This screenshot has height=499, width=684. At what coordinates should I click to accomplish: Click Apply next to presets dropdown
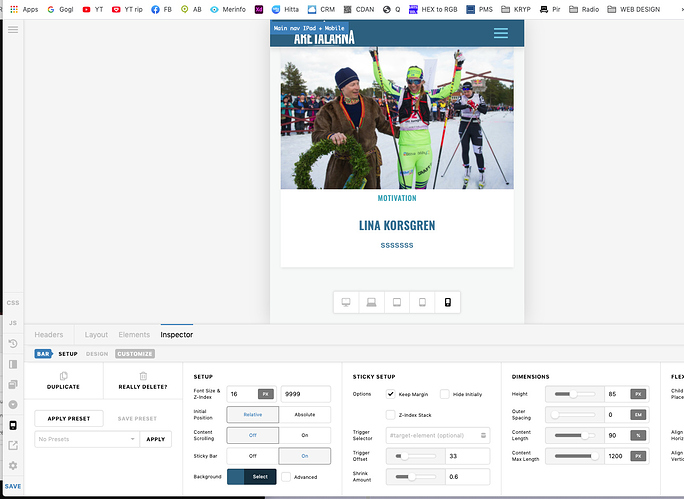tap(156, 439)
